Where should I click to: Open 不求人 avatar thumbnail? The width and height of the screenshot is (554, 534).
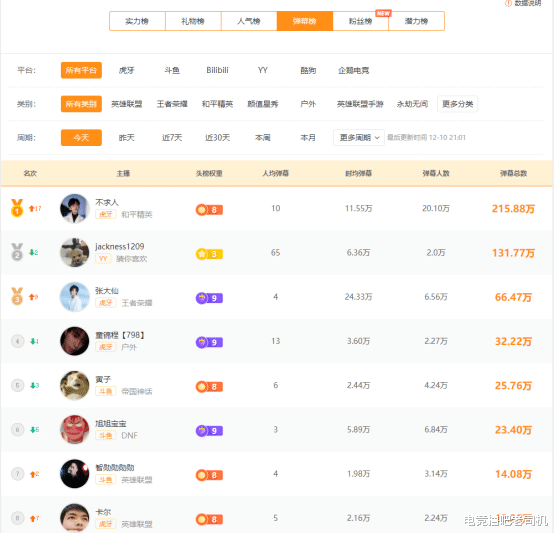[75, 208]
